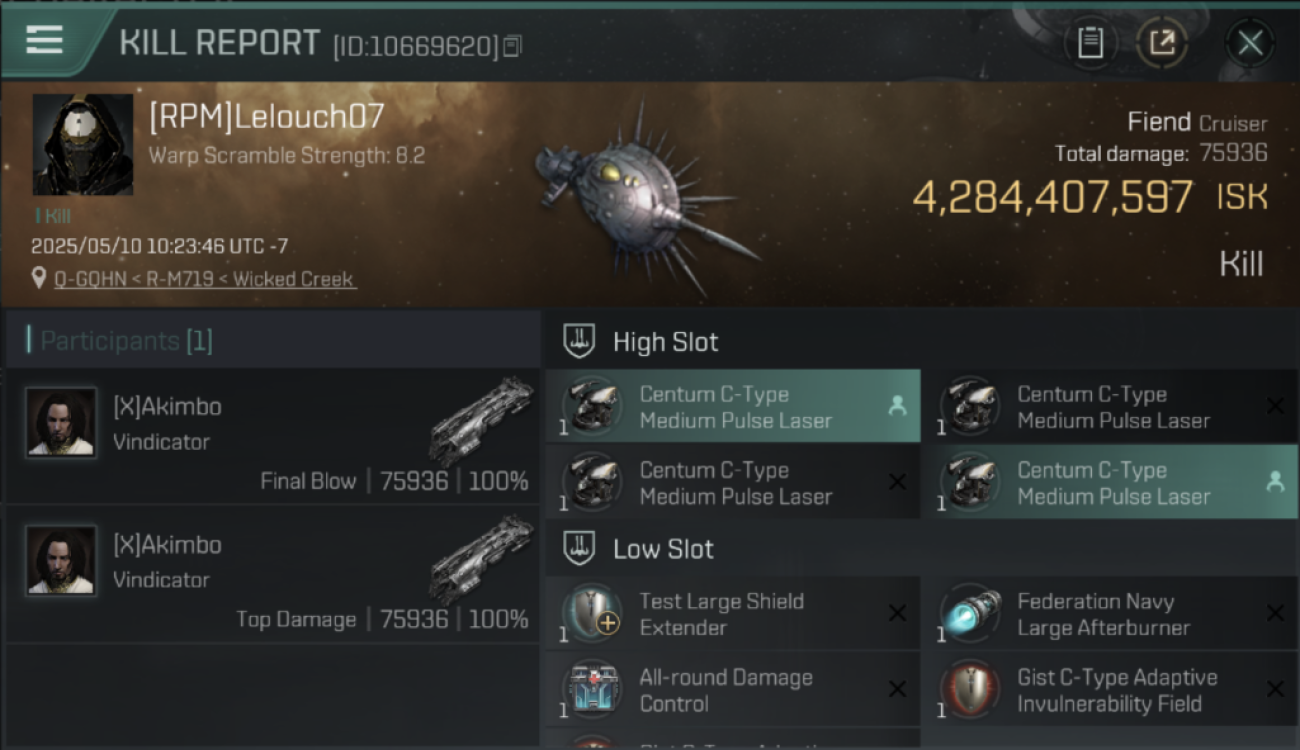Select first highlighted Centum C-Type Medium Pulse Laser
This screenshot has width=1300, height=750.
click(733, 407)
